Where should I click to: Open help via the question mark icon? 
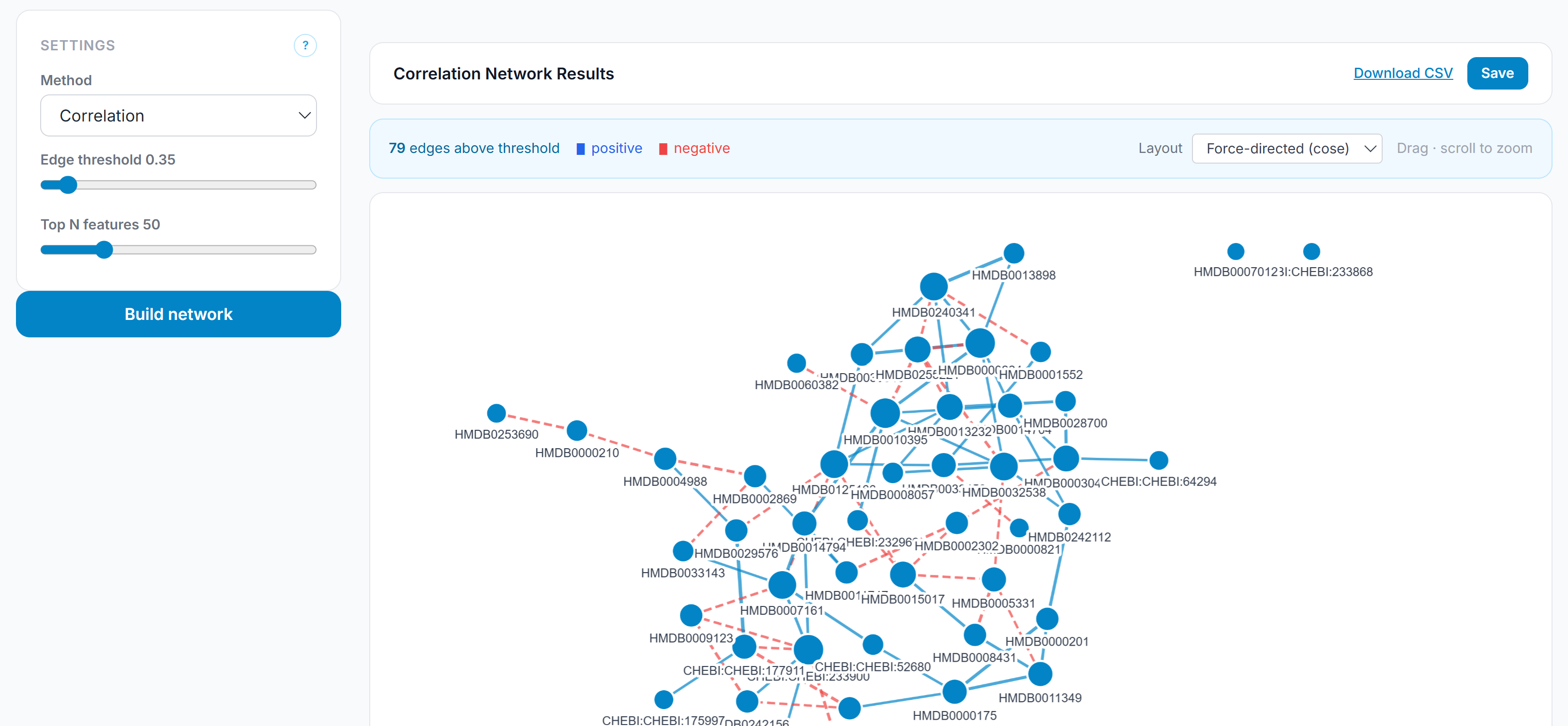305,45
